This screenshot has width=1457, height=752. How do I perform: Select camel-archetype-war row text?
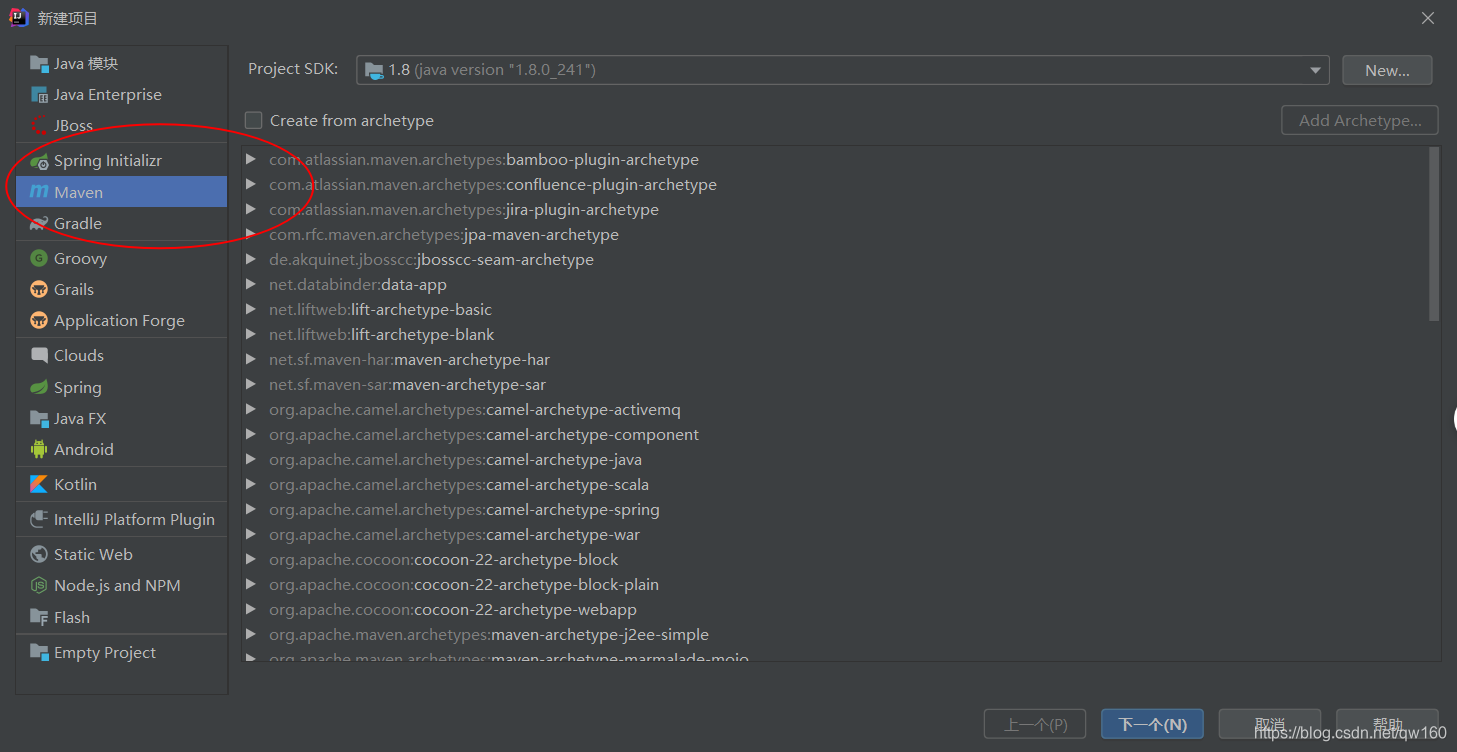tap(454, 535)
